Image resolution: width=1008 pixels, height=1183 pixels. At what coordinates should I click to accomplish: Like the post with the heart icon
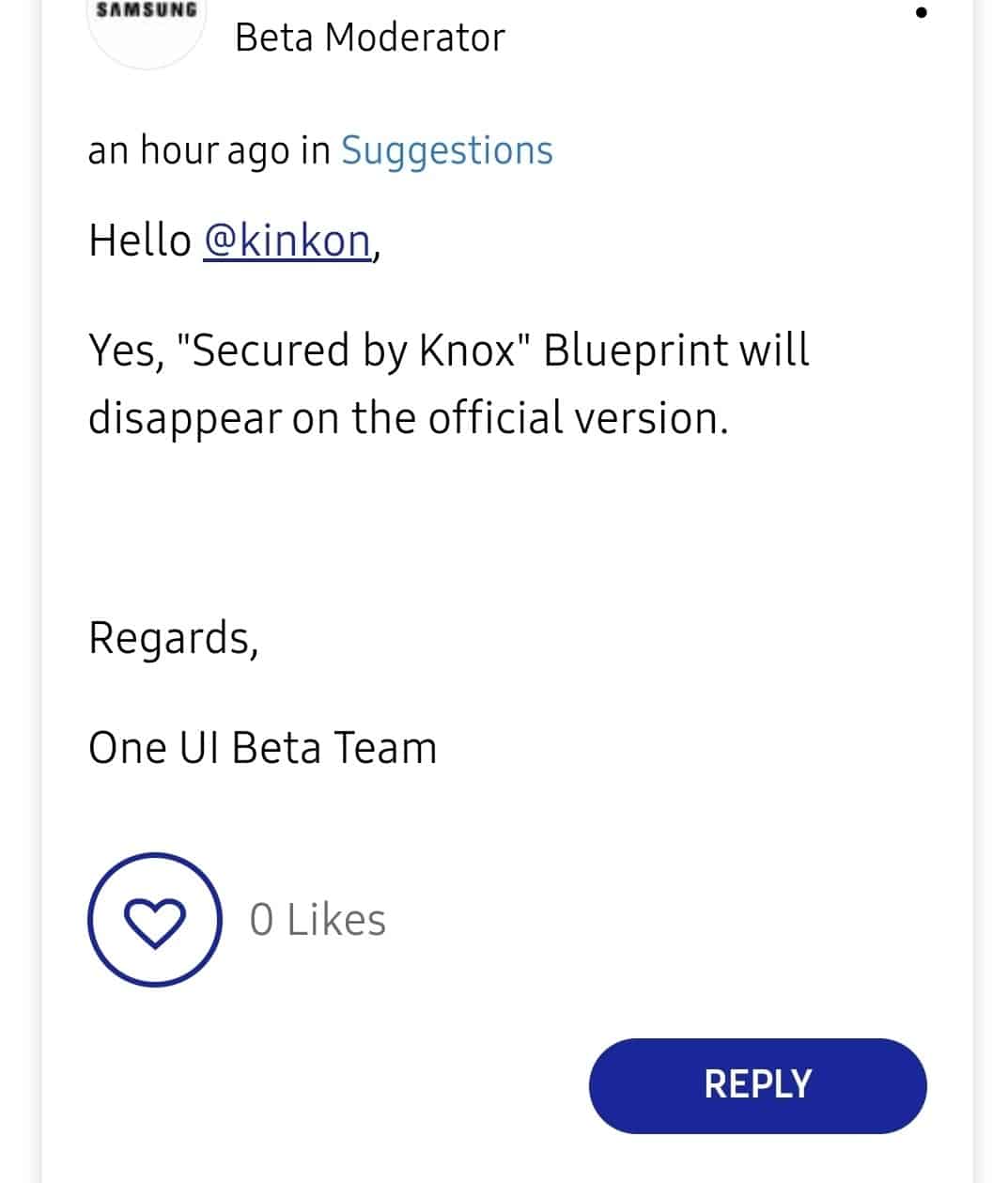(154, 919)
